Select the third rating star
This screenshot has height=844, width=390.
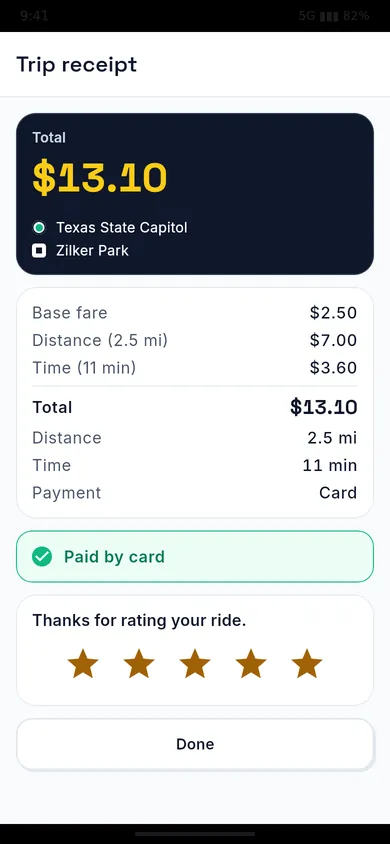pyautogui.click(x=195, y=663)
